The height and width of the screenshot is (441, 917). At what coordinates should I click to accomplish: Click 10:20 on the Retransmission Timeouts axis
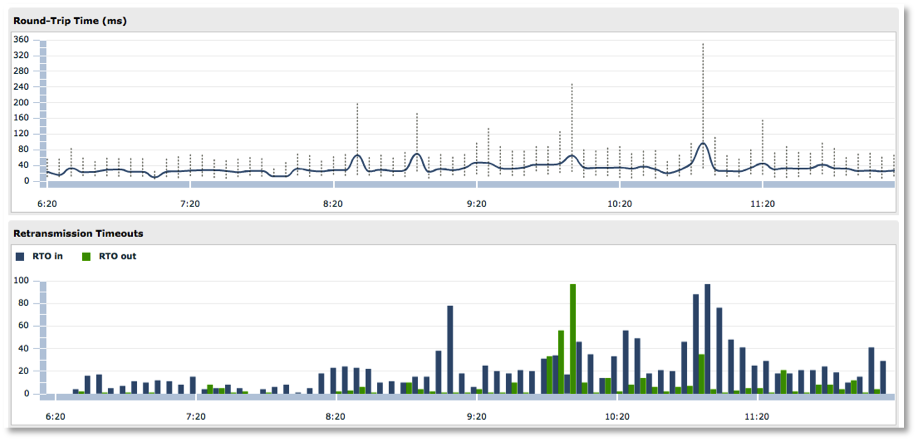pos(617,416)
